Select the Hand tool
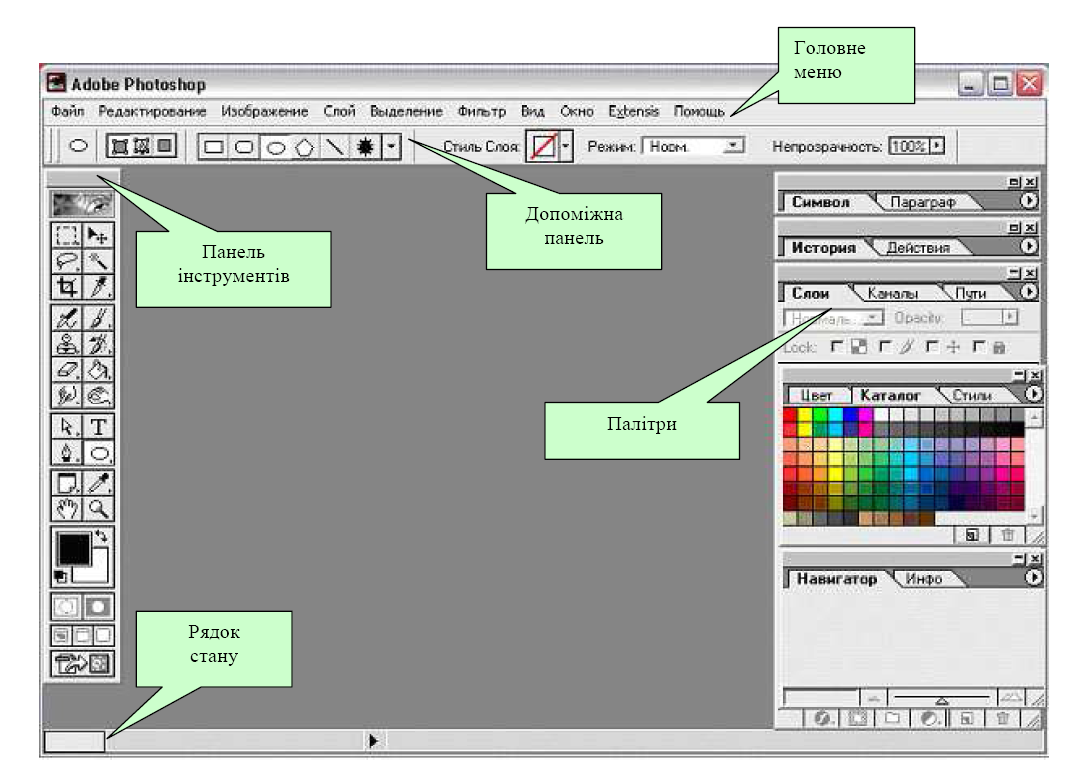The width and height of the screenshot is (1068, 771). click(67, 509)
